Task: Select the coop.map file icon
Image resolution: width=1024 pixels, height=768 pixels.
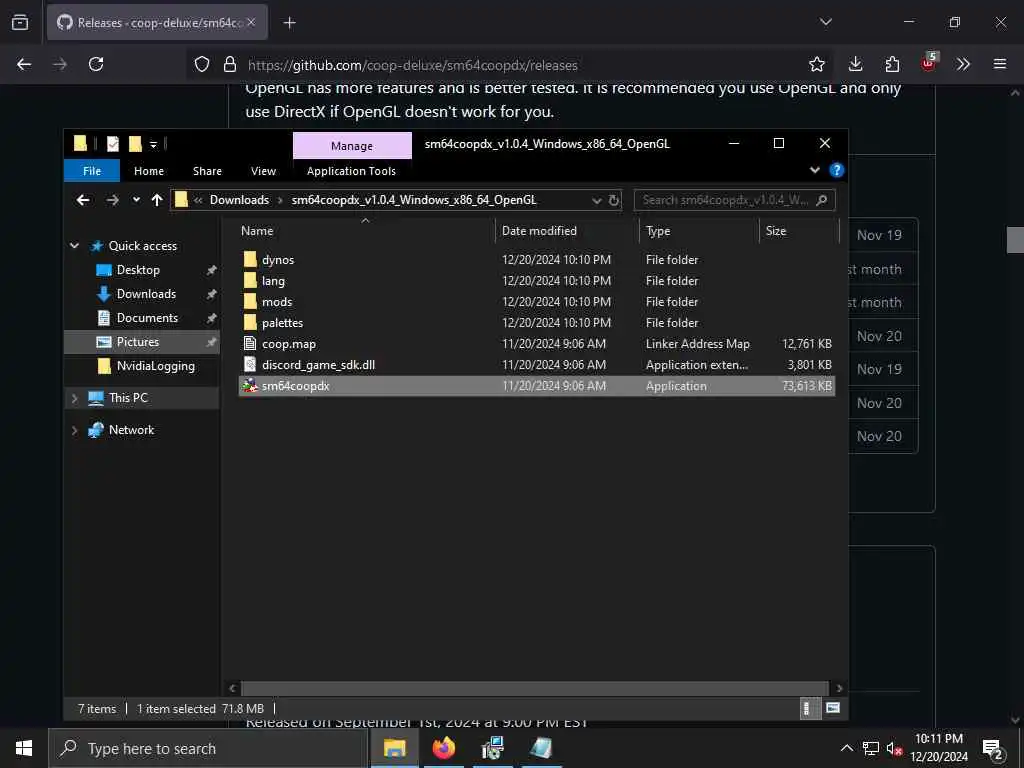Action: (249, 344)
